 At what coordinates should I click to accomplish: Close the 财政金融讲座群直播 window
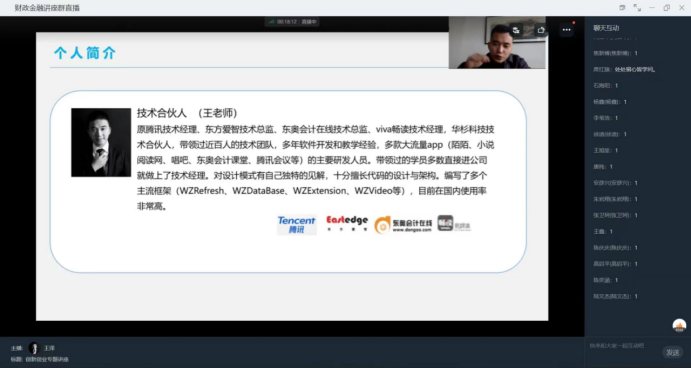681,7
